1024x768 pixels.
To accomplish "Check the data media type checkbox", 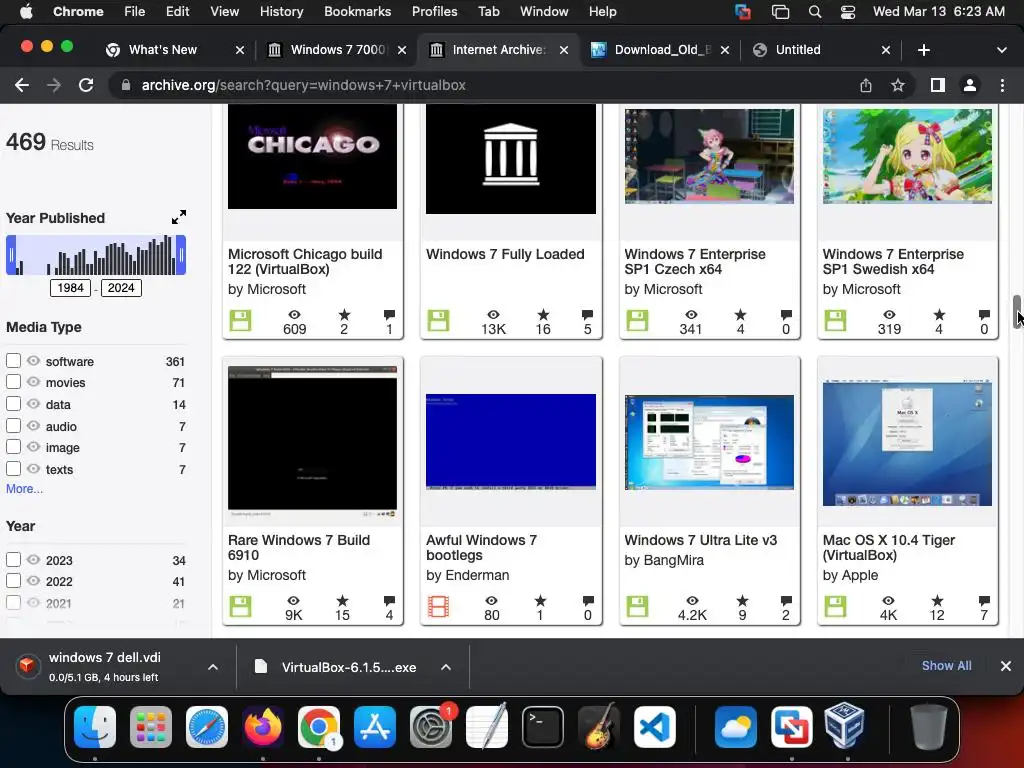I will (x=13, y=404).
